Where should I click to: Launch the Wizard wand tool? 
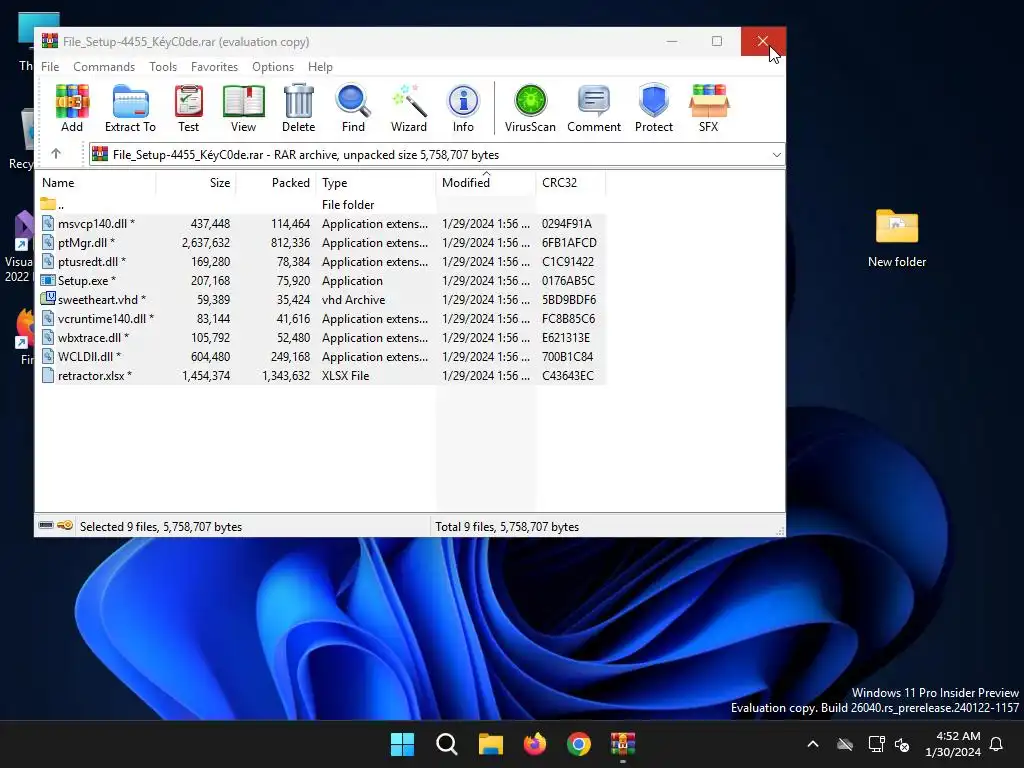[409, 108]
